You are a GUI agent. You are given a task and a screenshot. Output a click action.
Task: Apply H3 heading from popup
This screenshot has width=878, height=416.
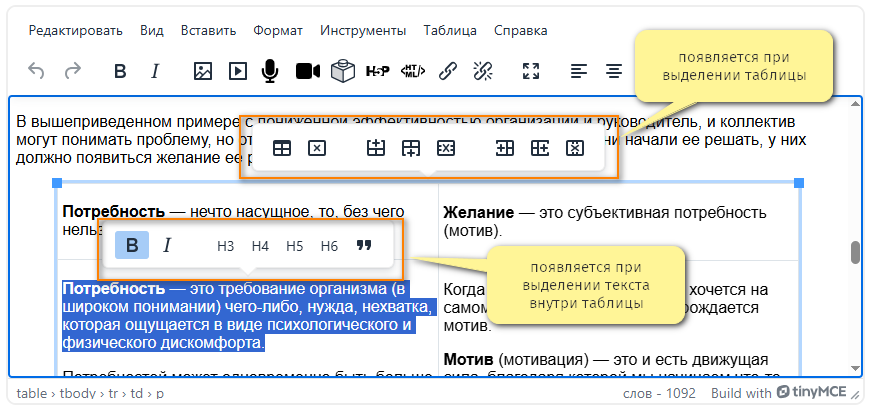[x=225, y=246]
